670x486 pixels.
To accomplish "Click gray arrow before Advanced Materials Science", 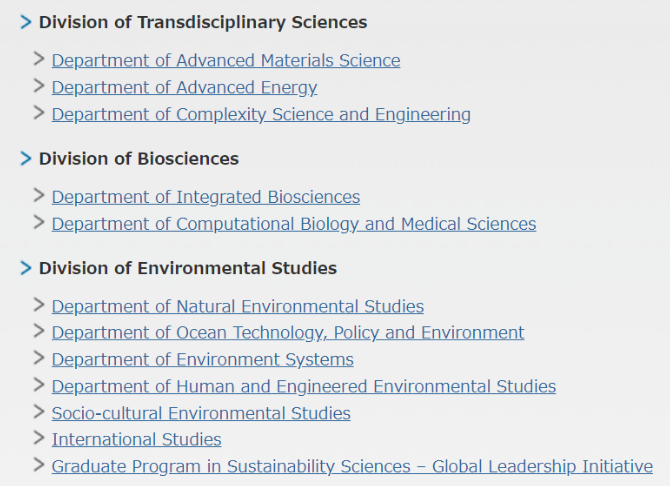I will click(x=39, y=59).
